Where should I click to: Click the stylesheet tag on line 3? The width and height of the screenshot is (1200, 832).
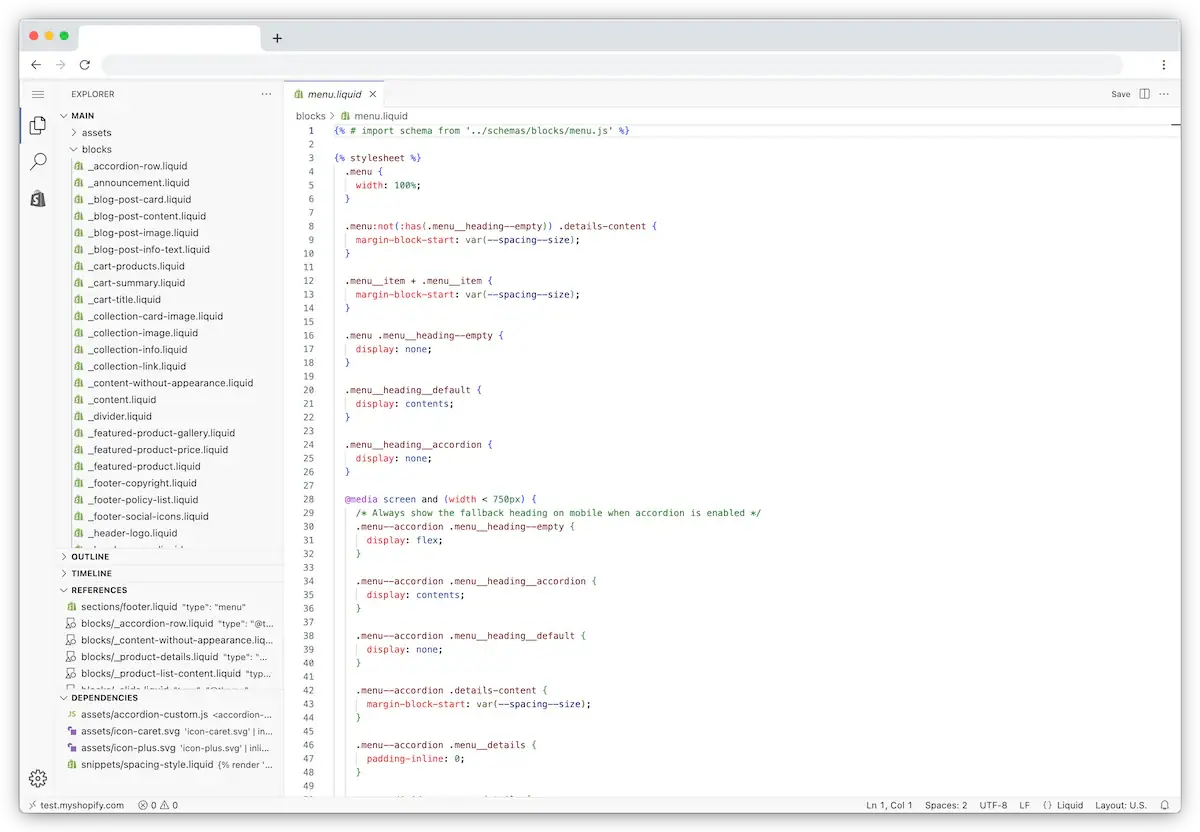coord(378,158)
